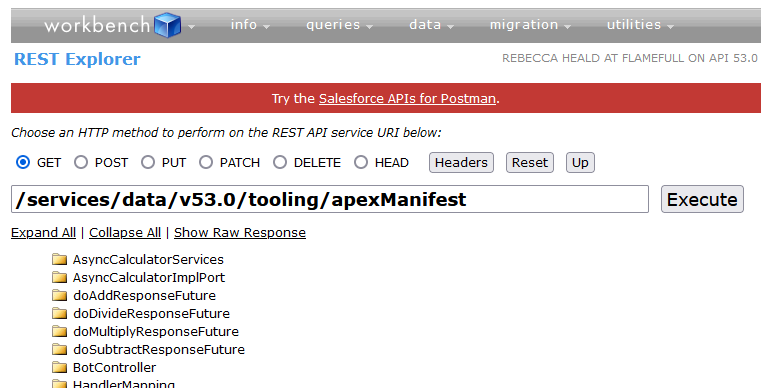Select the POST HTTP method
The height and width of the screenshot is (388, 766).
[81, 162]
